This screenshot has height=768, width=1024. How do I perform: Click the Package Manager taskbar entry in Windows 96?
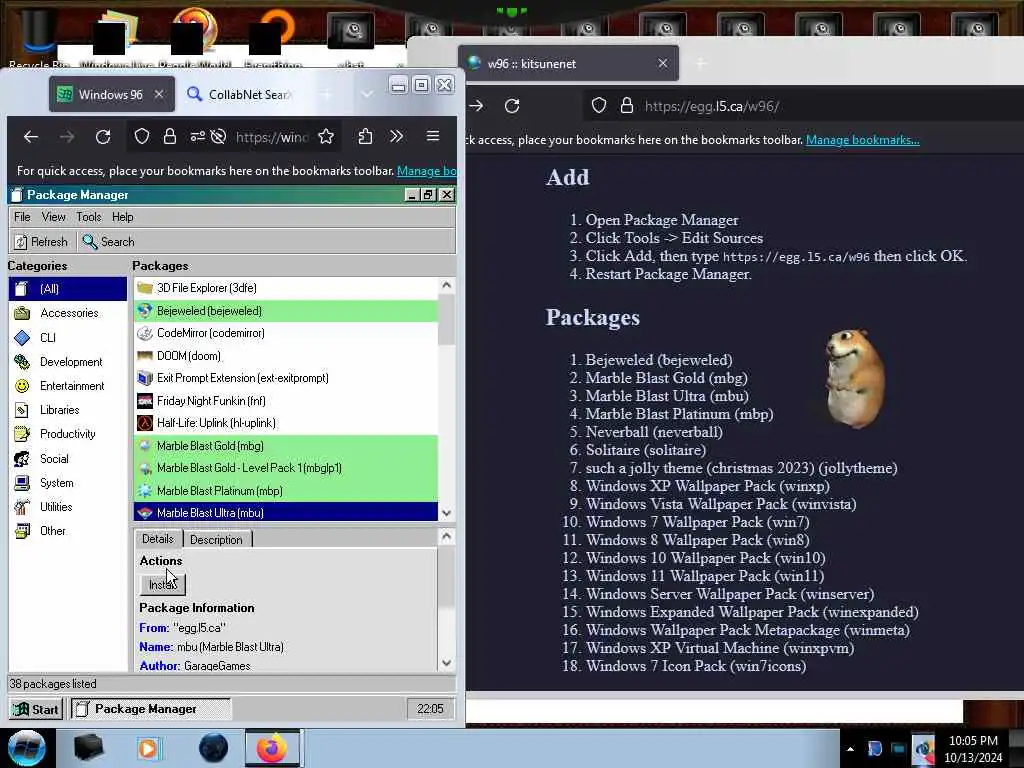point(151,709)
